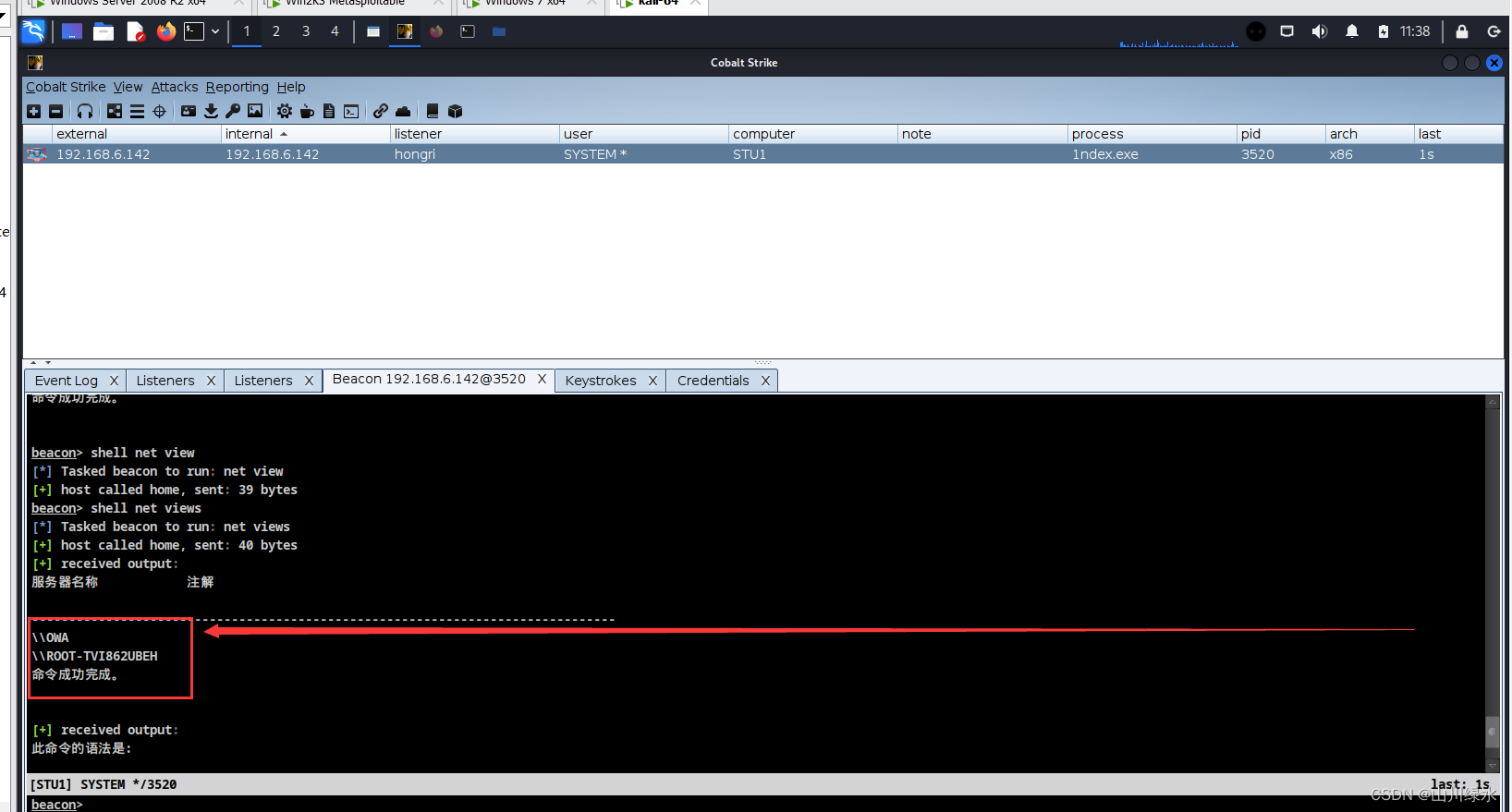This screenshot has height=812, width=1512.
Task: Click the beacon console vertical scrollbar
Action: click(1492, 582)
